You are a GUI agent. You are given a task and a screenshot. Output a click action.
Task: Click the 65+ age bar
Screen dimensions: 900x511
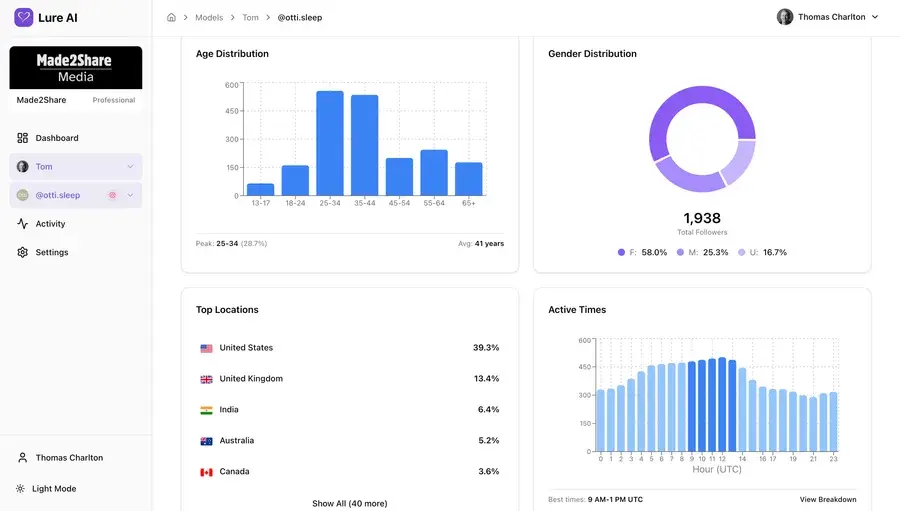coord(469,179)
